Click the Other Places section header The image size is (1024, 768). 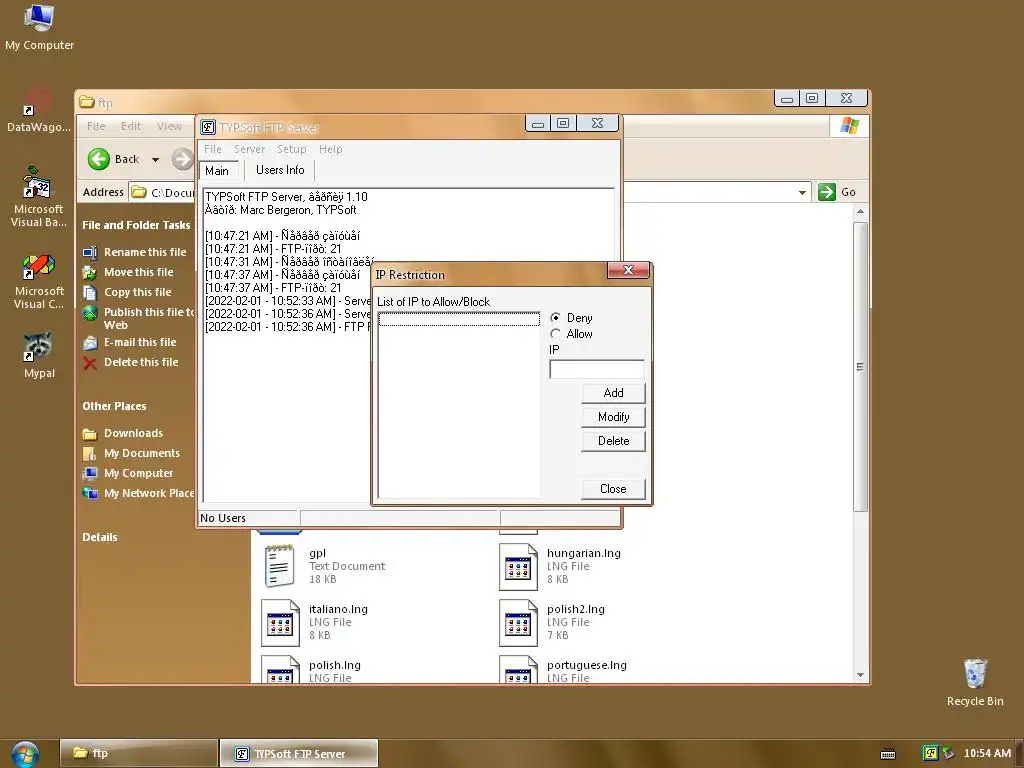pos(114,406)
